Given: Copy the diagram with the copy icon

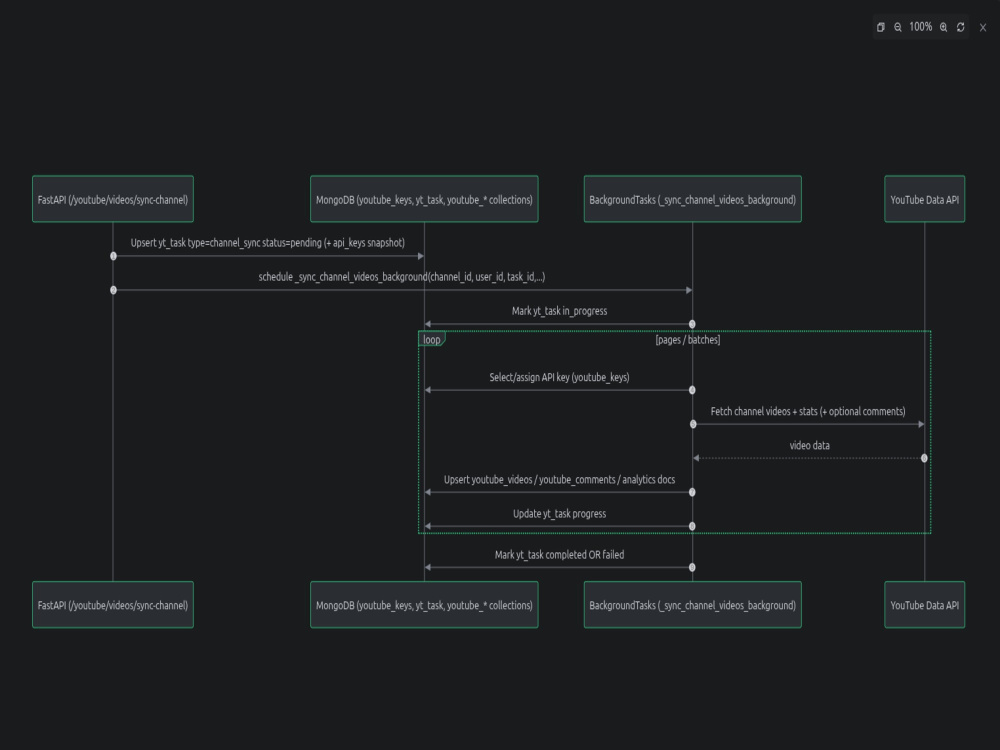Looking at the screenshot, I should click(881, 27).
